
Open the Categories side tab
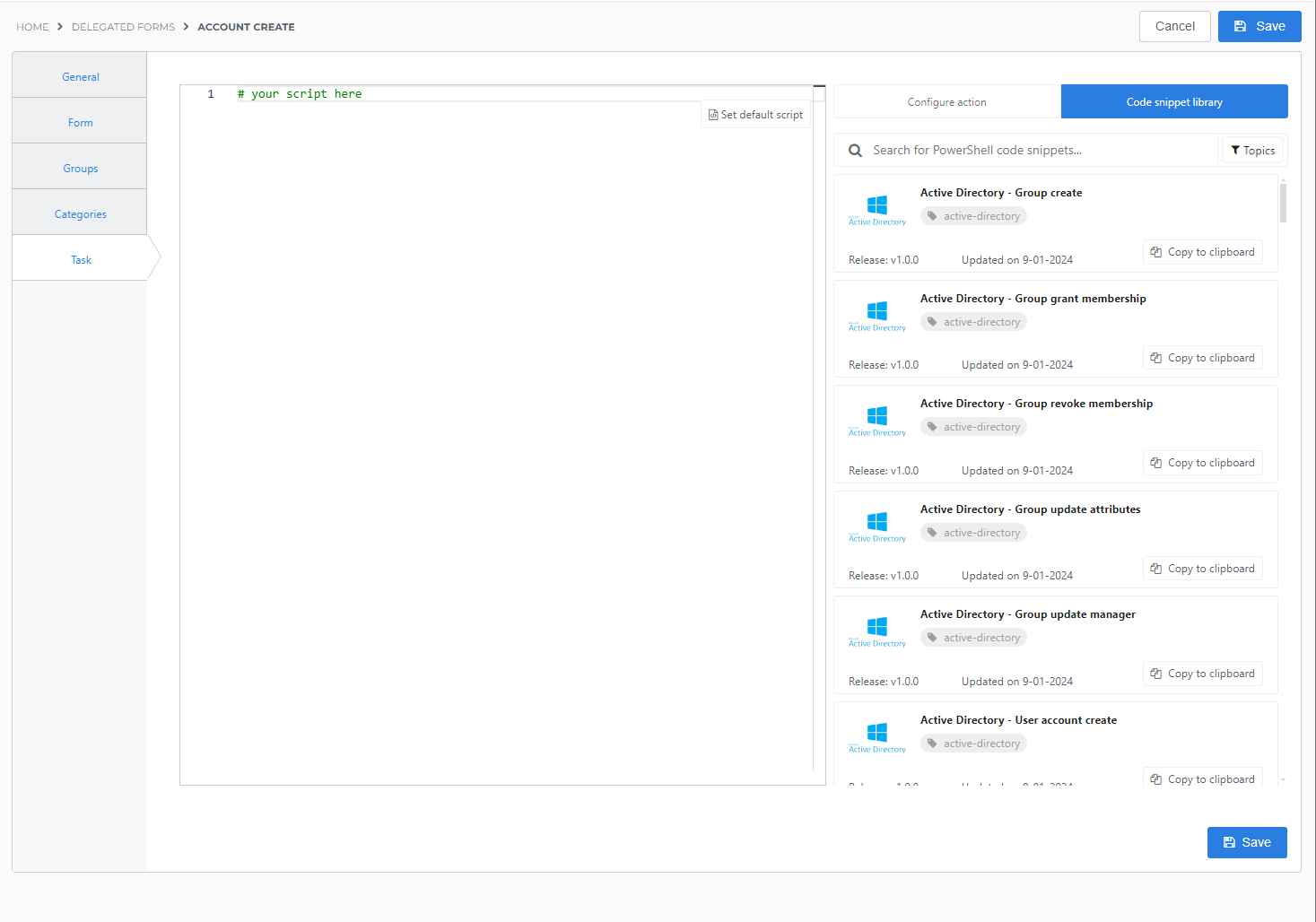80,213
